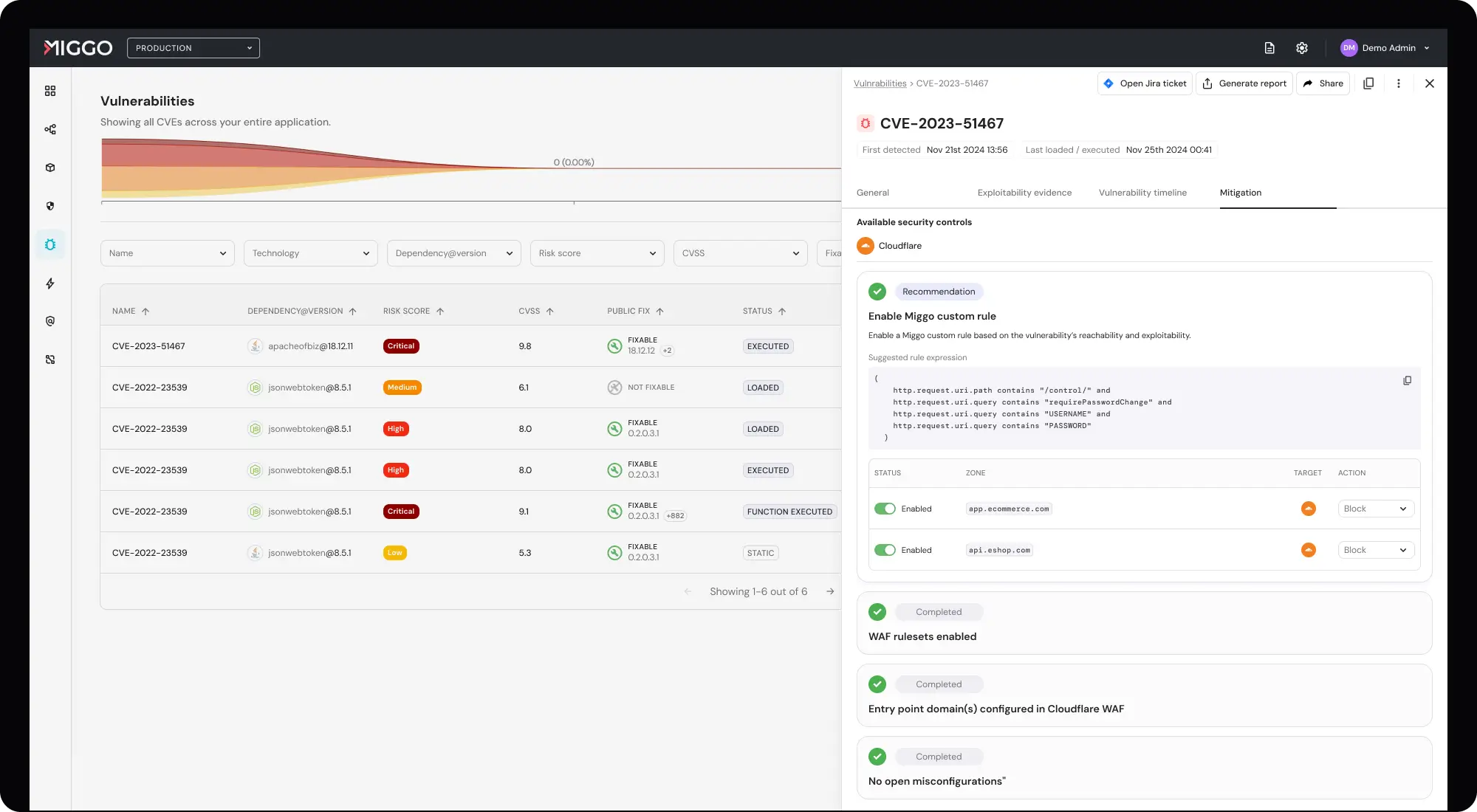Image resolution: width=1477 pixels, height=812 pixels.
Task: Open settings via the gear icon
Action: coord(1301,47)
